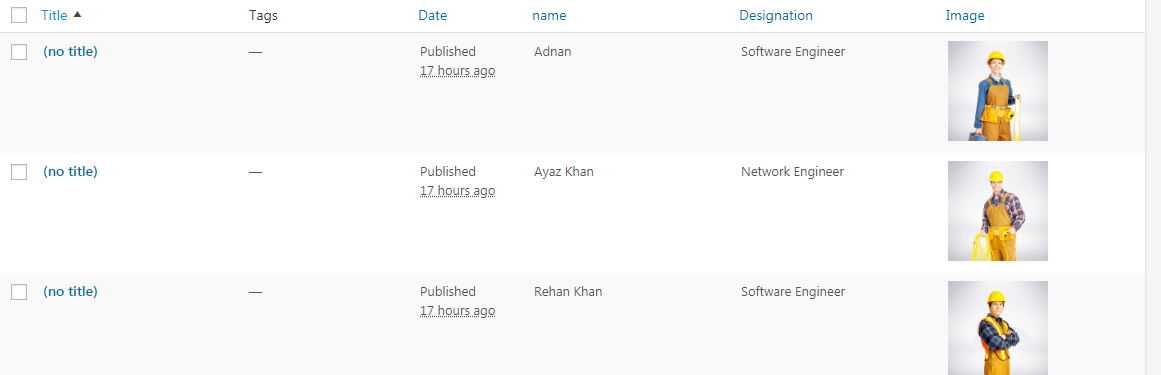This screenshot has height=375, width=1161.
Task: Click Rehan Khan's worker image thumbnail
Action: tap(997, 328)
